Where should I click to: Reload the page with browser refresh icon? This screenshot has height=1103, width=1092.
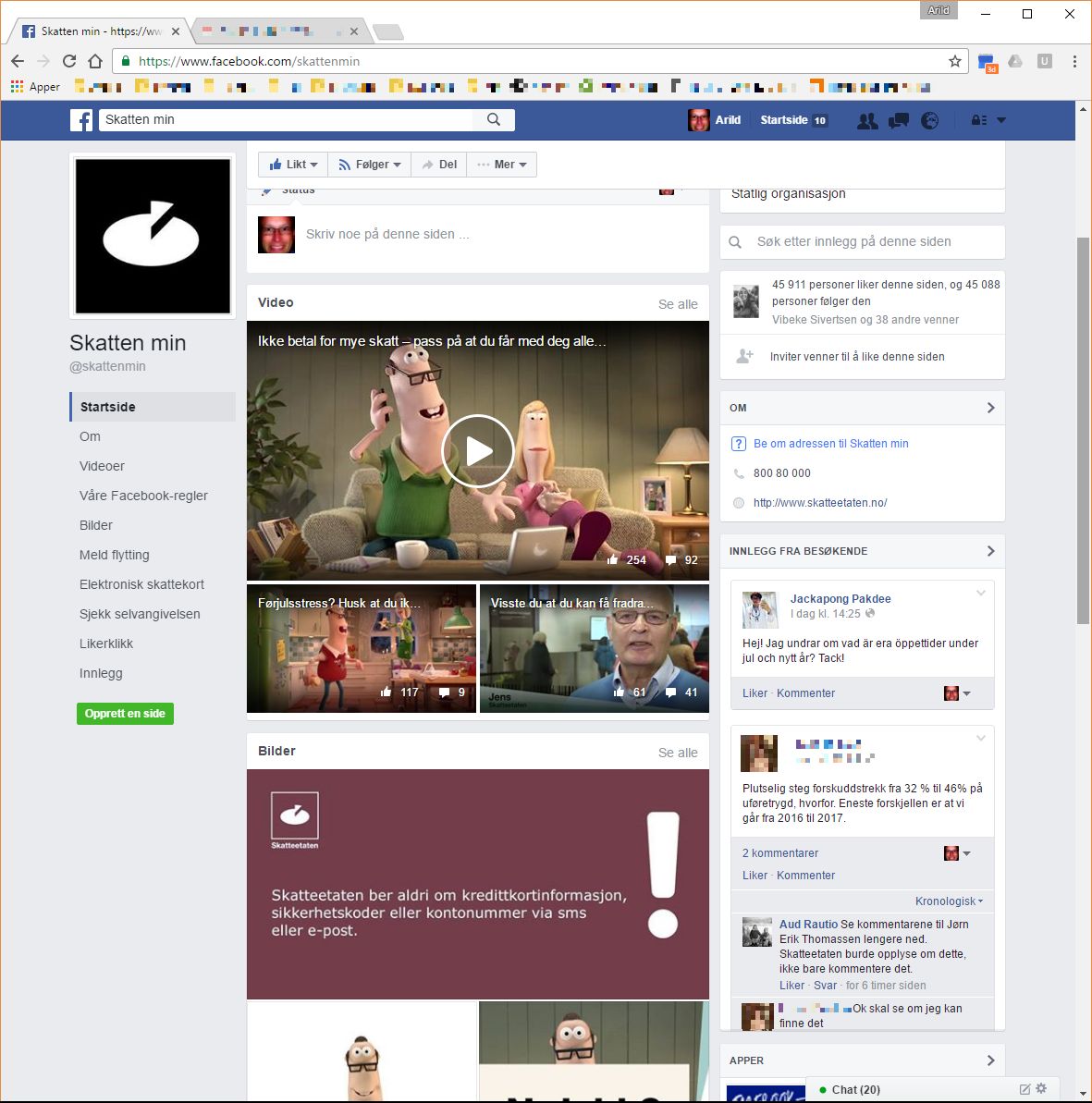point(69,61)
